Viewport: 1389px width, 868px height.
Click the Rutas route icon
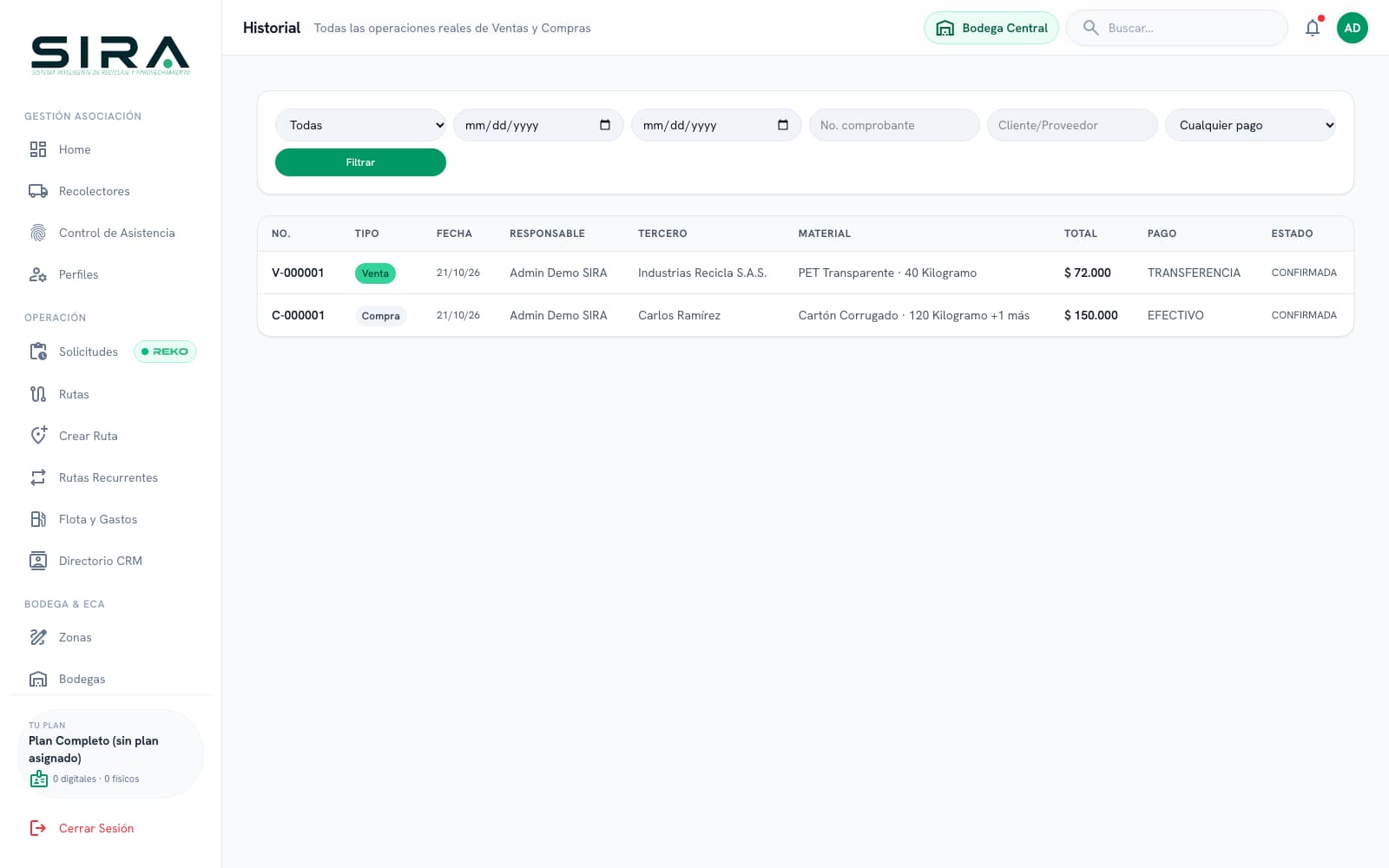click(38, 394)
